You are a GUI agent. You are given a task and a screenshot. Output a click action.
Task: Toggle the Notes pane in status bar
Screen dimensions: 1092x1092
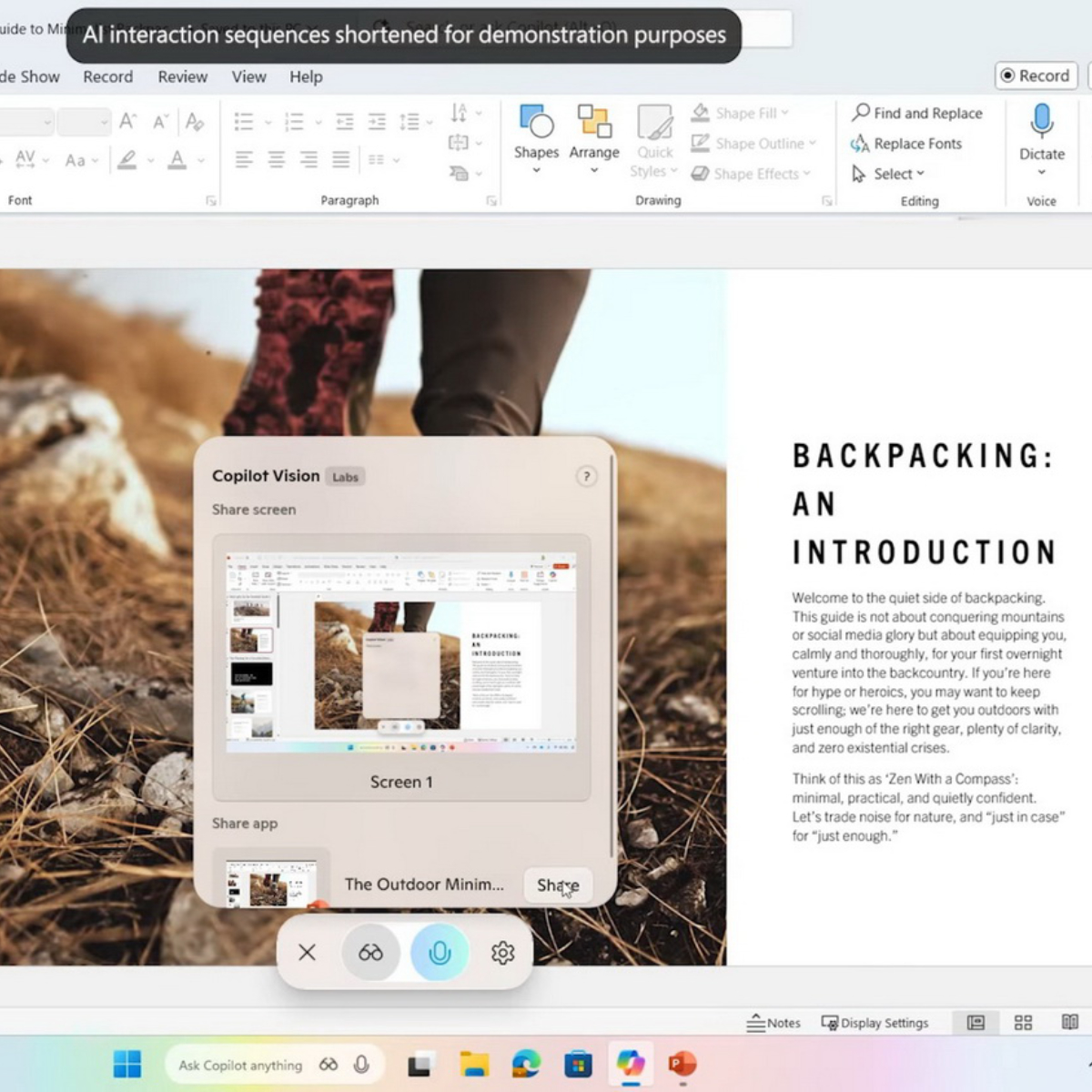773,1023
